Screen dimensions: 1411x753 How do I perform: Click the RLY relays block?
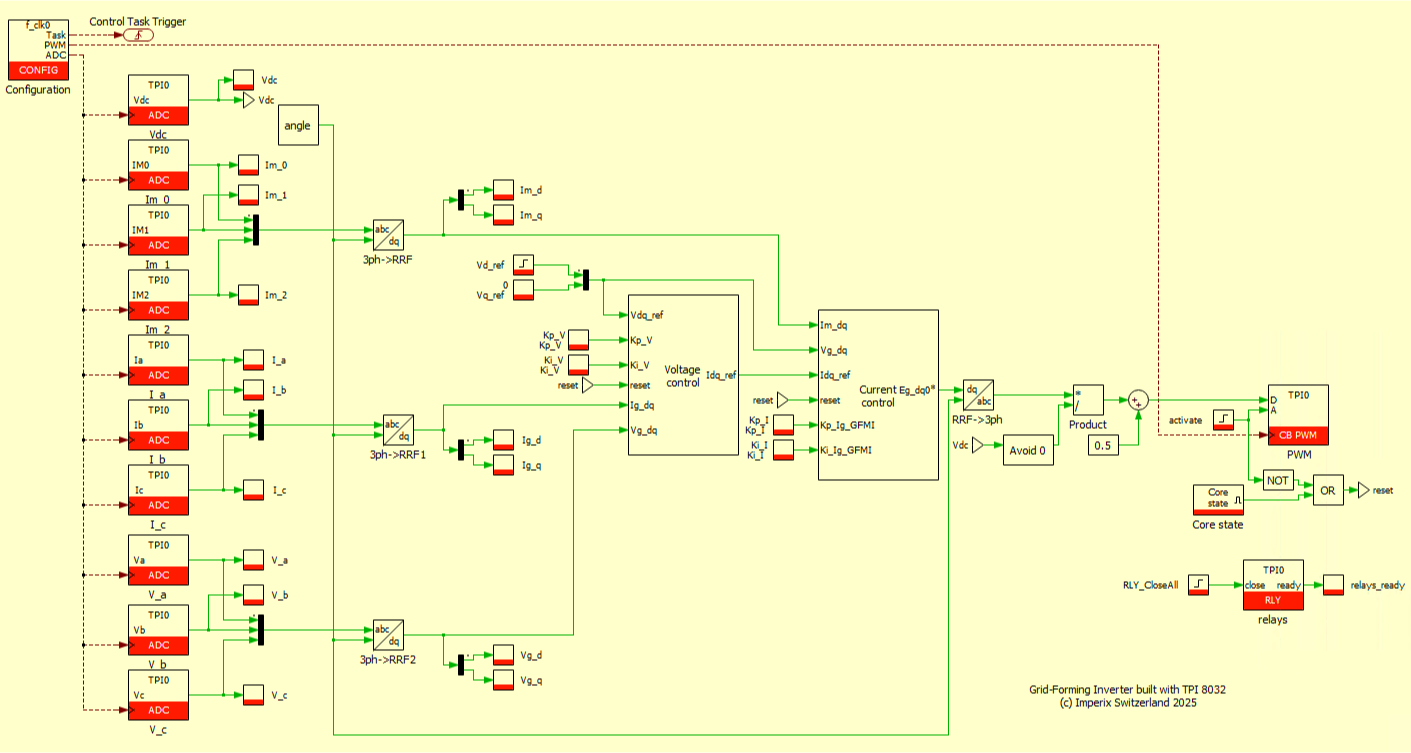click(x=1273, y=584)
